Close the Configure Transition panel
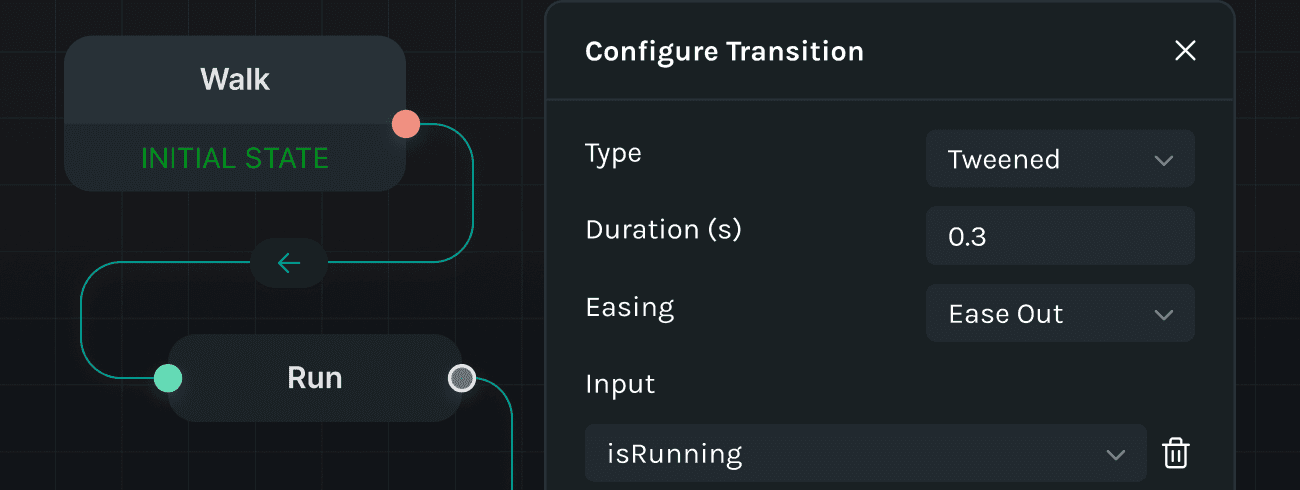1300x490 pixels. pos(1185,51)
